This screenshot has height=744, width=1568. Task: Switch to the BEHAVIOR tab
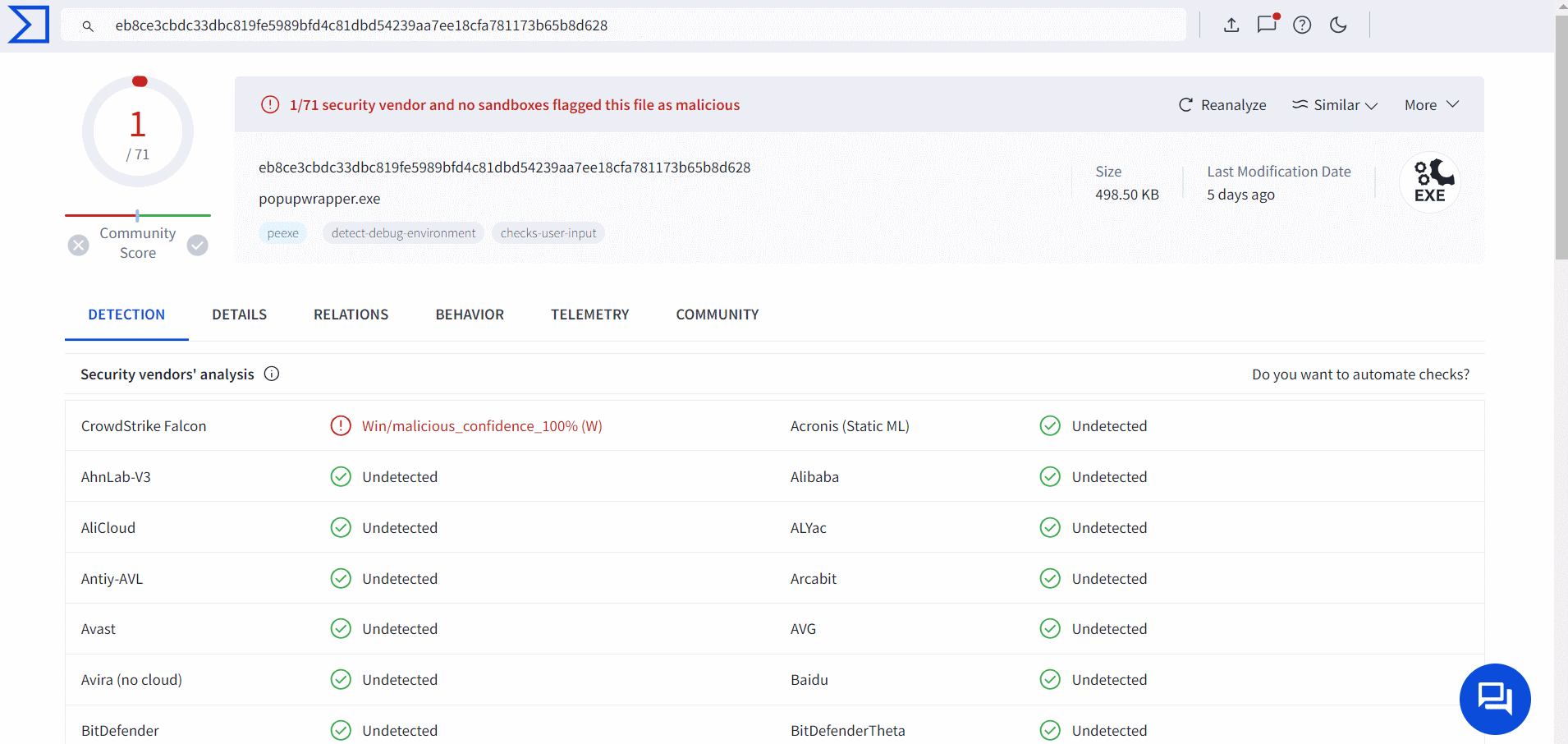tap(470, 315)
